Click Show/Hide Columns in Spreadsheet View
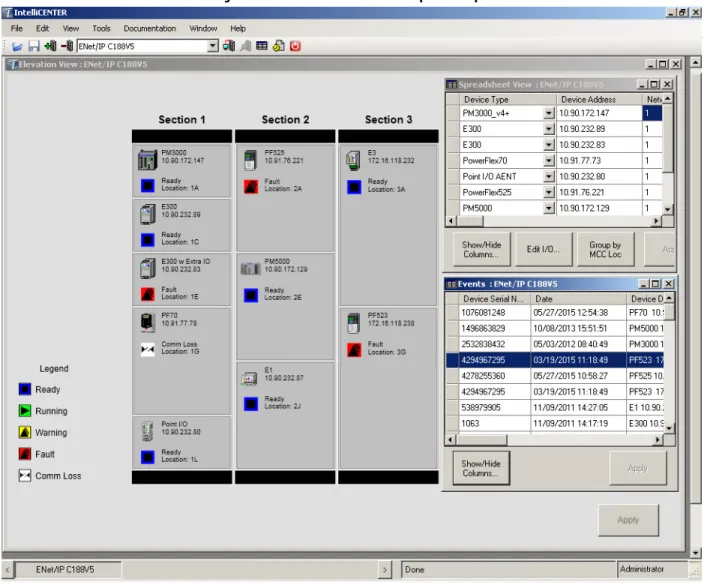707x585 pixels. [x=481, y=249]
